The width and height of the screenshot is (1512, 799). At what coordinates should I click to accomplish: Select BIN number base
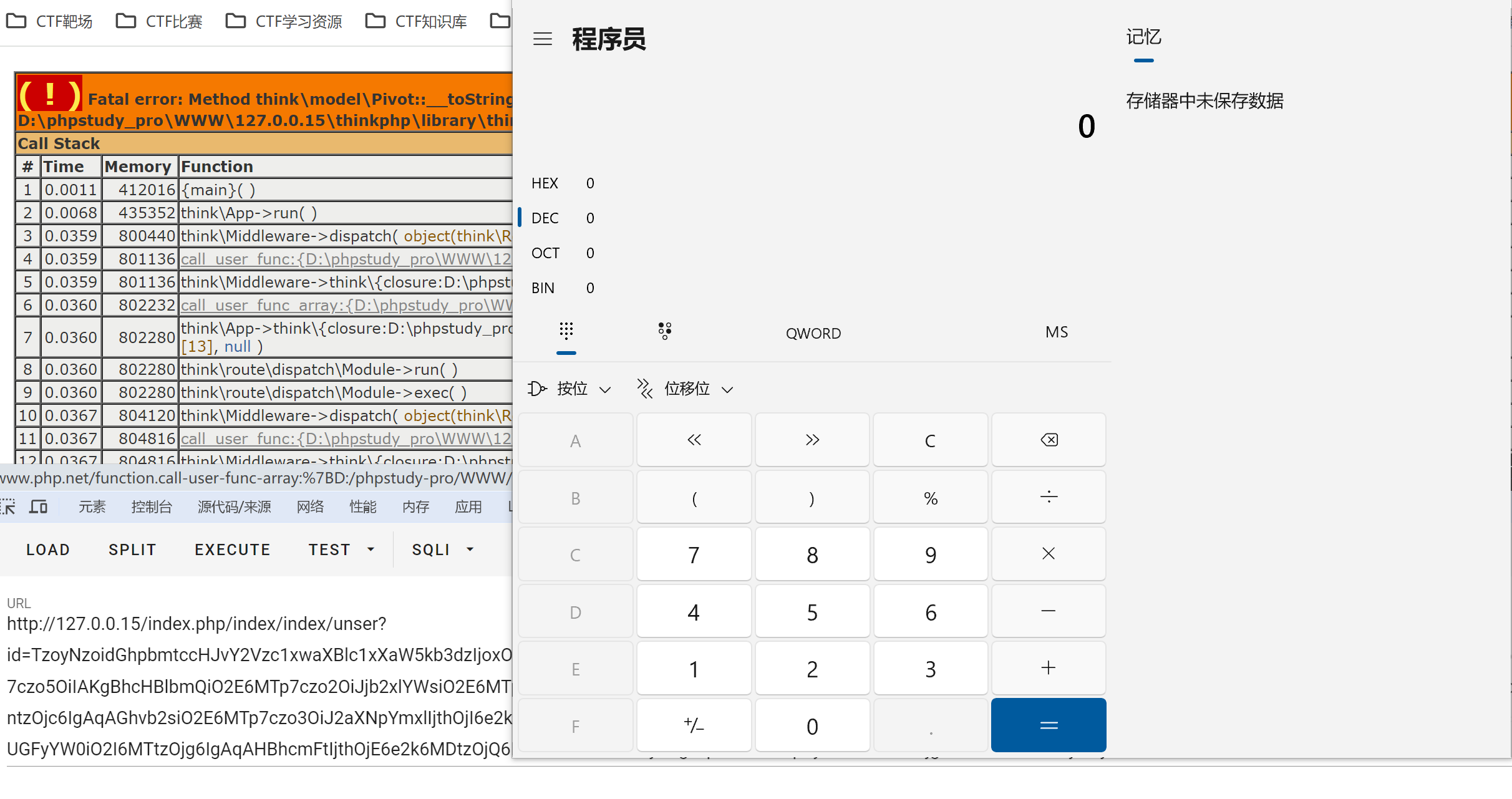click(563, 288)
